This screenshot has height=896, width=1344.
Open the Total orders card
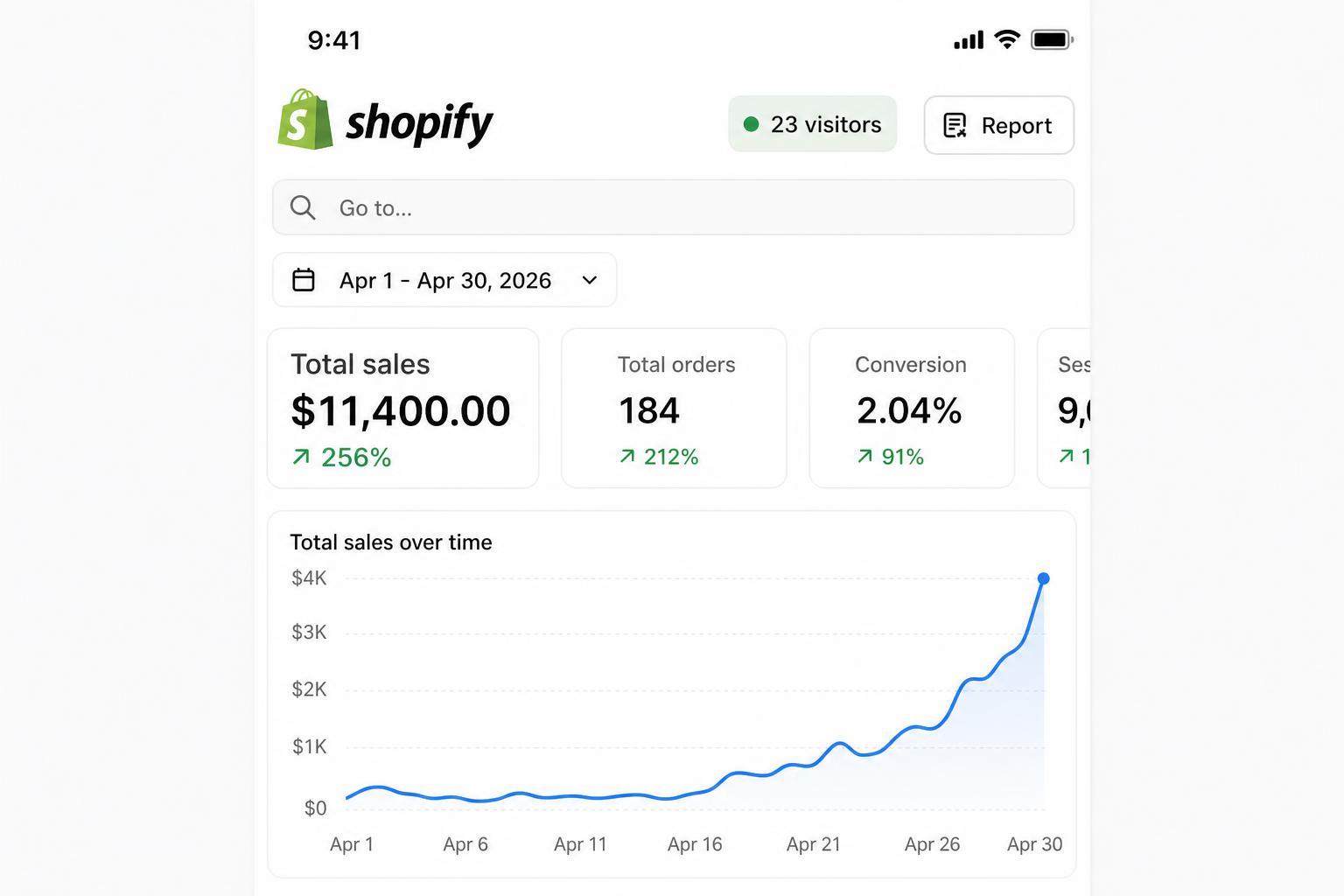coord(674,408)
